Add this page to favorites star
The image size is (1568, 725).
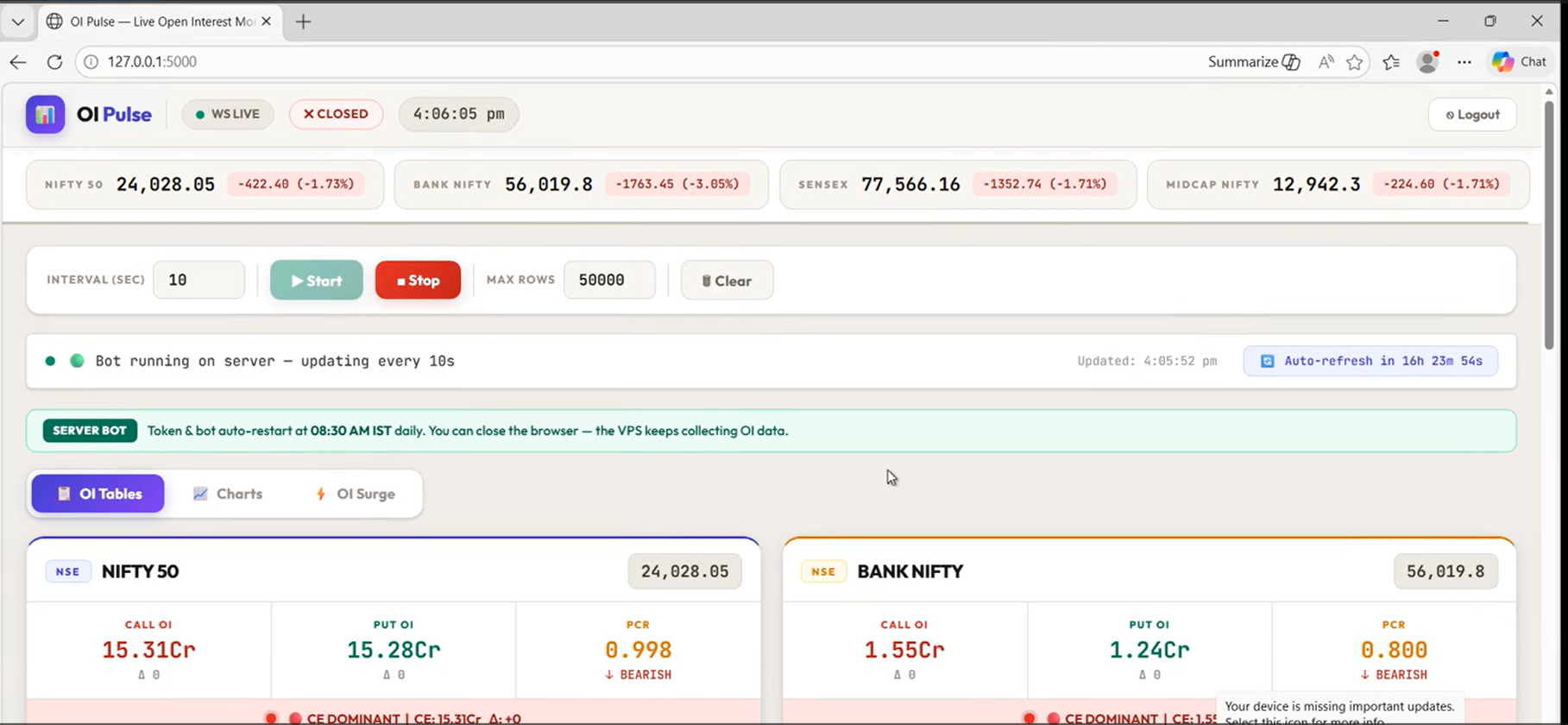click(x=1354, y=62)
